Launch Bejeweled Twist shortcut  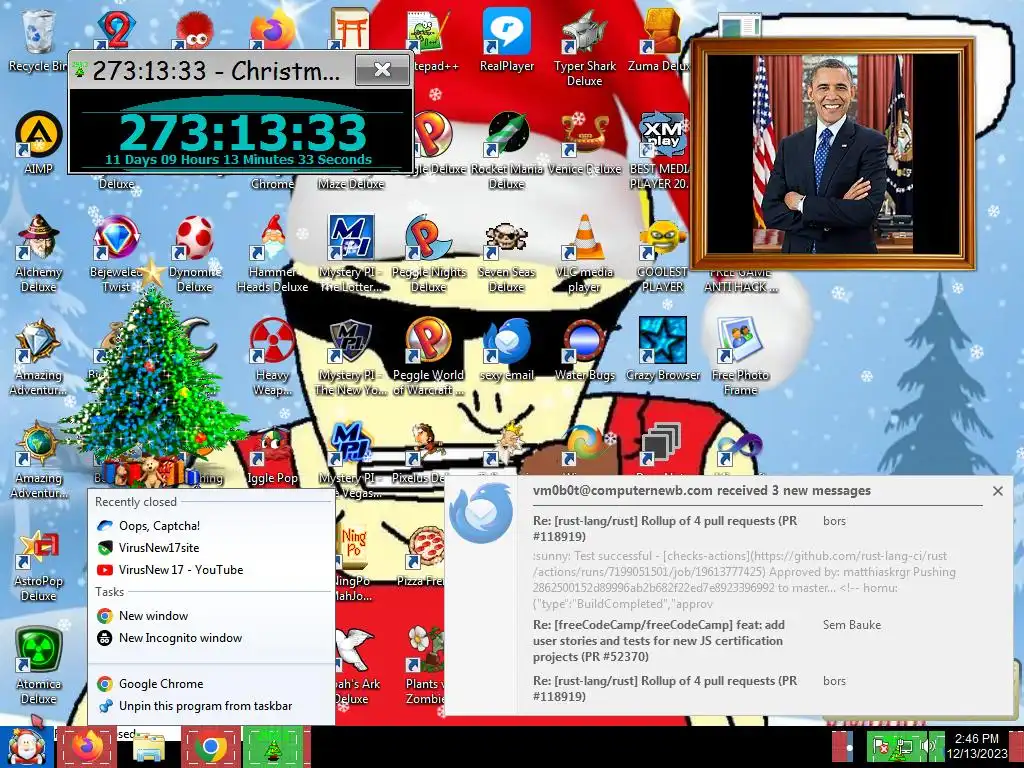click(x=116, y=253)
